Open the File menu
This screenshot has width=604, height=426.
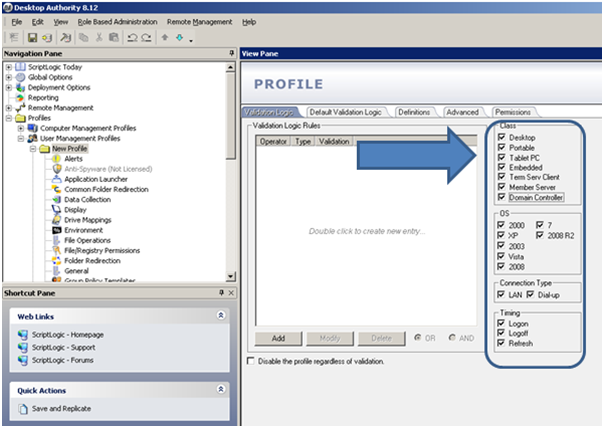tap(17, 22)
